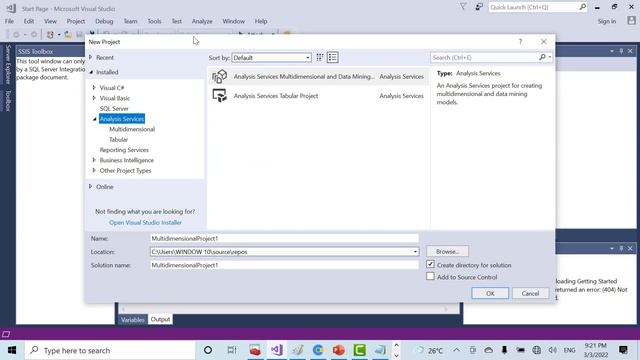
Task: Open the volume speaker icon in the system tray
Action: [x=553, y=350]
